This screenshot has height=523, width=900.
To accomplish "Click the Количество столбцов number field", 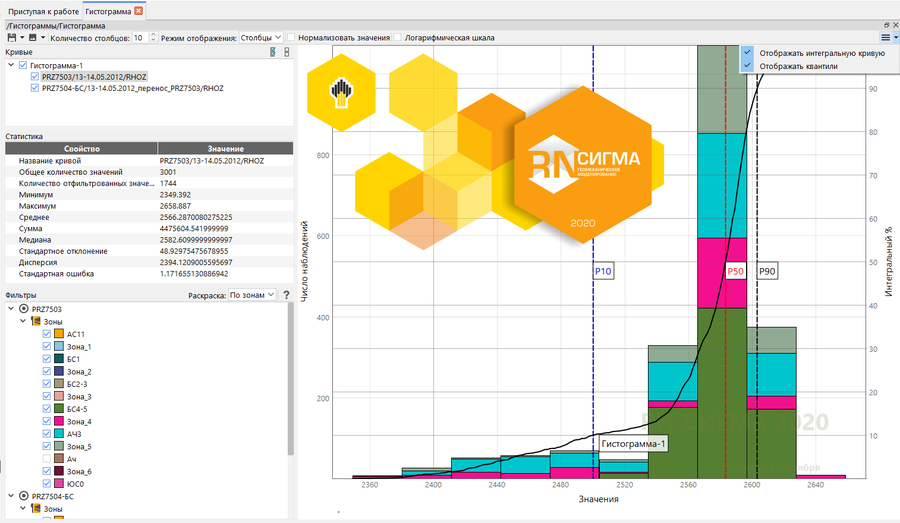I will (x=138, y=37).
